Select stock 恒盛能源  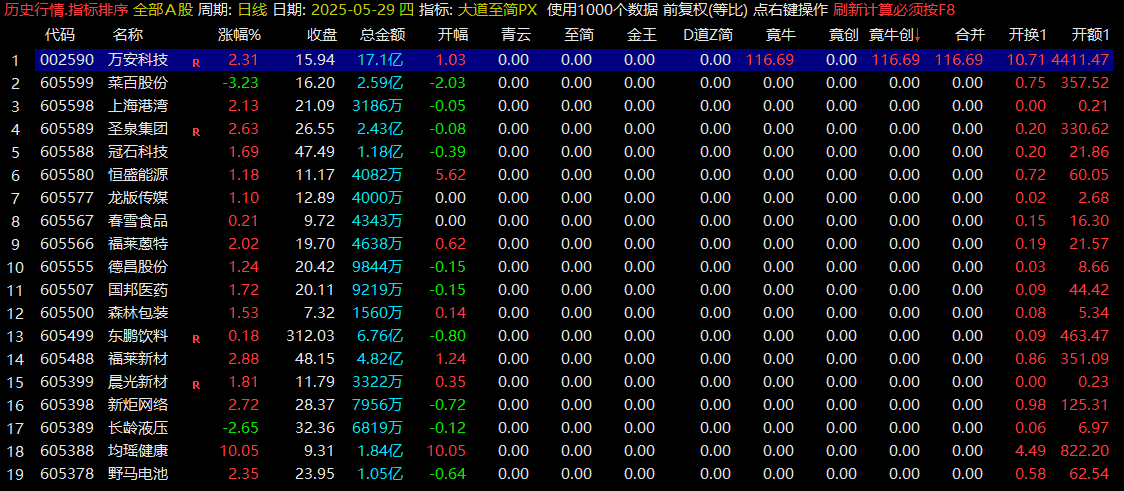pos(138,175)
